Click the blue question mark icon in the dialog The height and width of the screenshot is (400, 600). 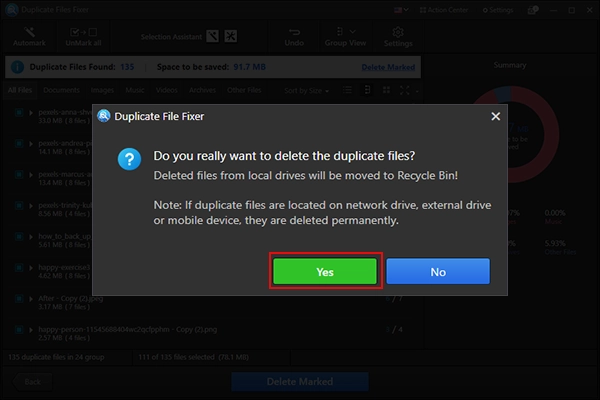pos(129,159)
